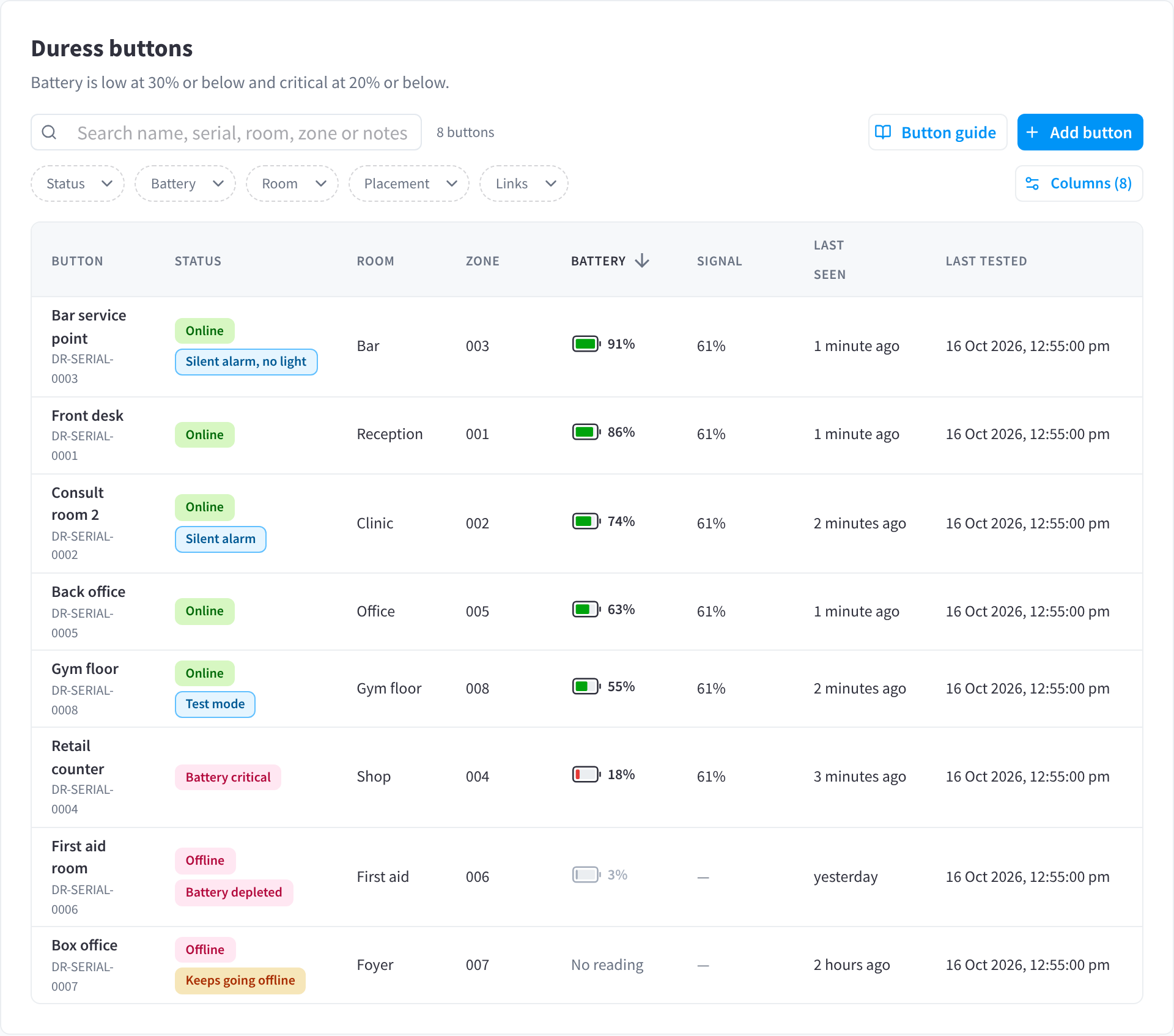The width and height of the screenshot is (1174, 1036).
Task: Click the Battery sort arrow icon
Action: (642, 261)
